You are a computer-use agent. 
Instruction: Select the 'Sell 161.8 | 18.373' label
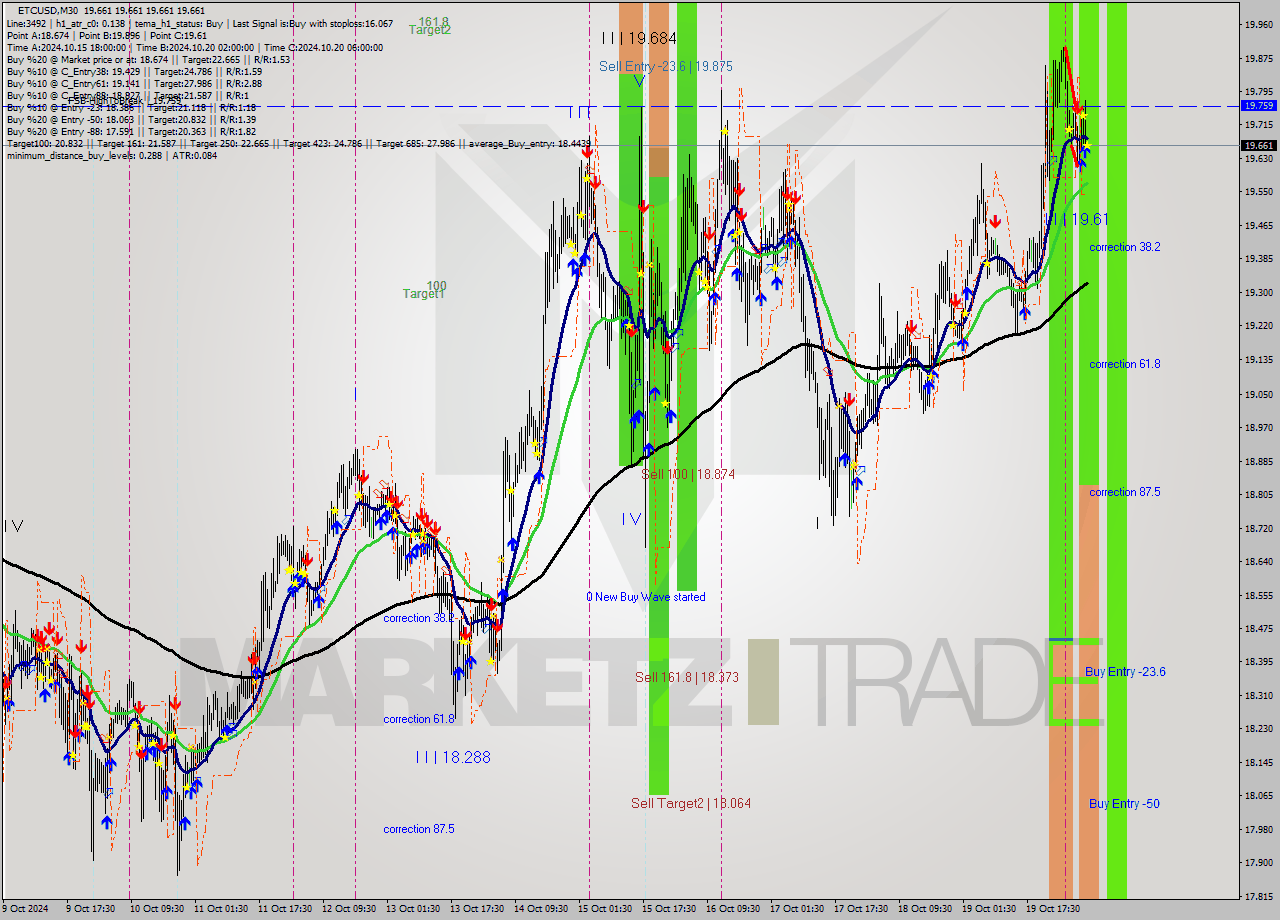(687, 677)
